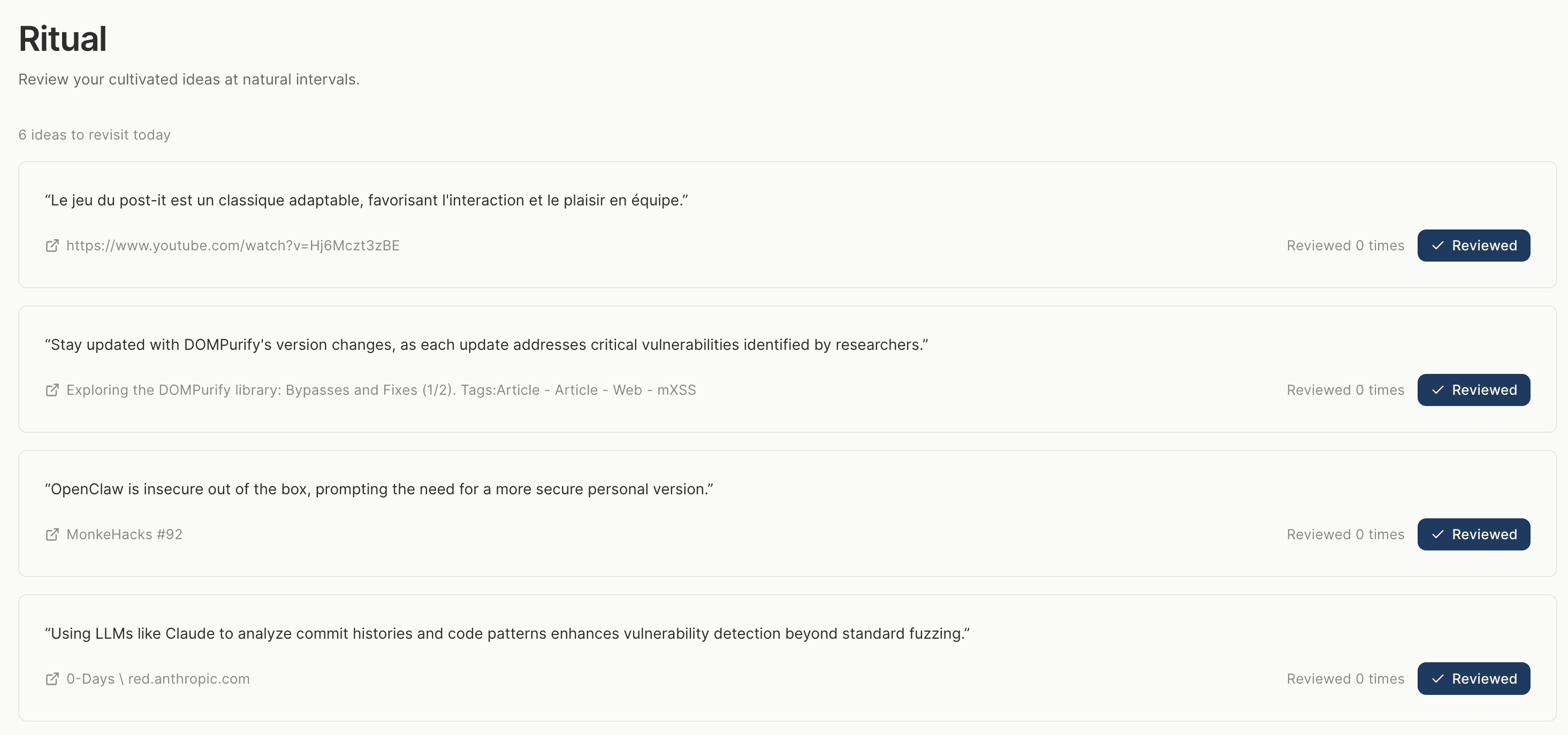Mark the DOMPurify version idea as Reviewed

pos(1474,390)
